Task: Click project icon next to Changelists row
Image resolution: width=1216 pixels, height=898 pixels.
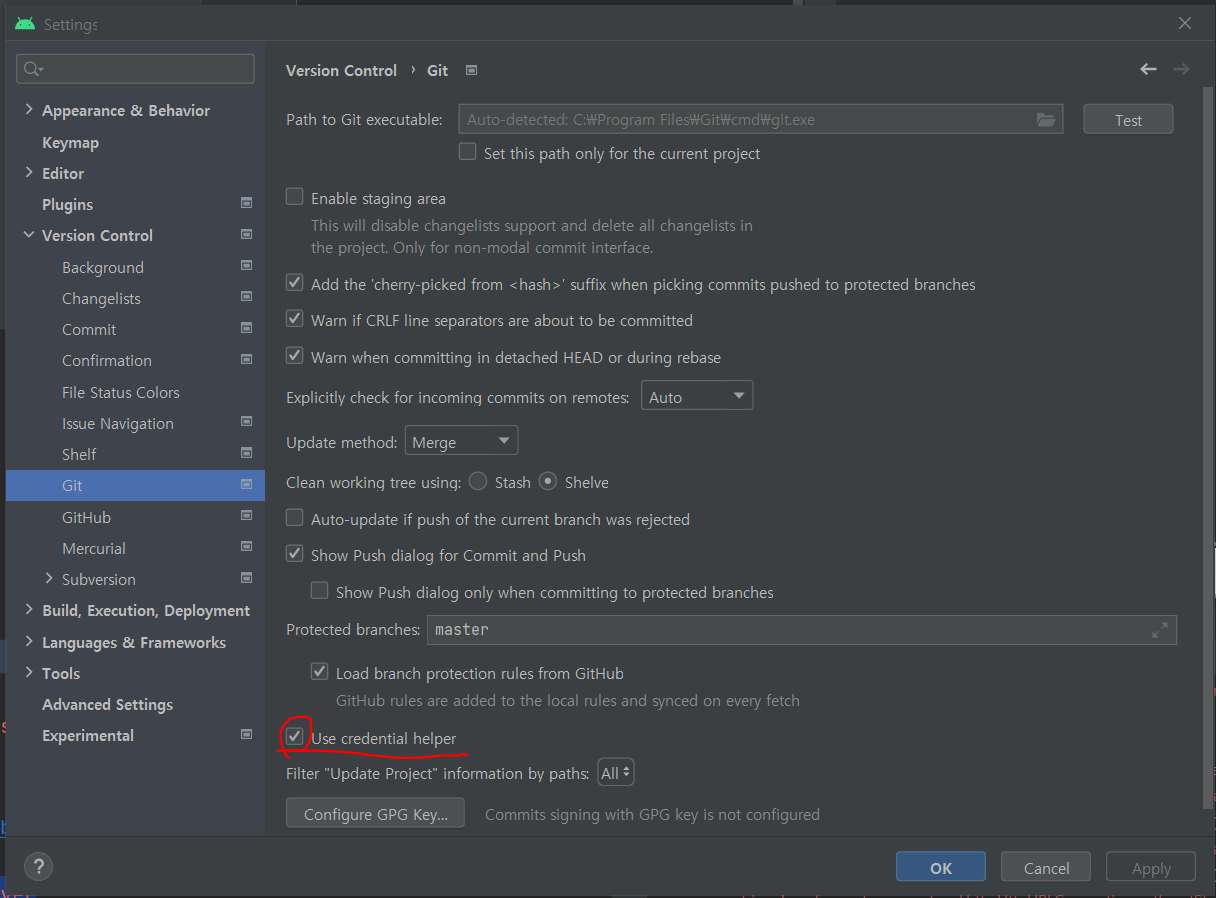Action: click(x=246, y=297)
